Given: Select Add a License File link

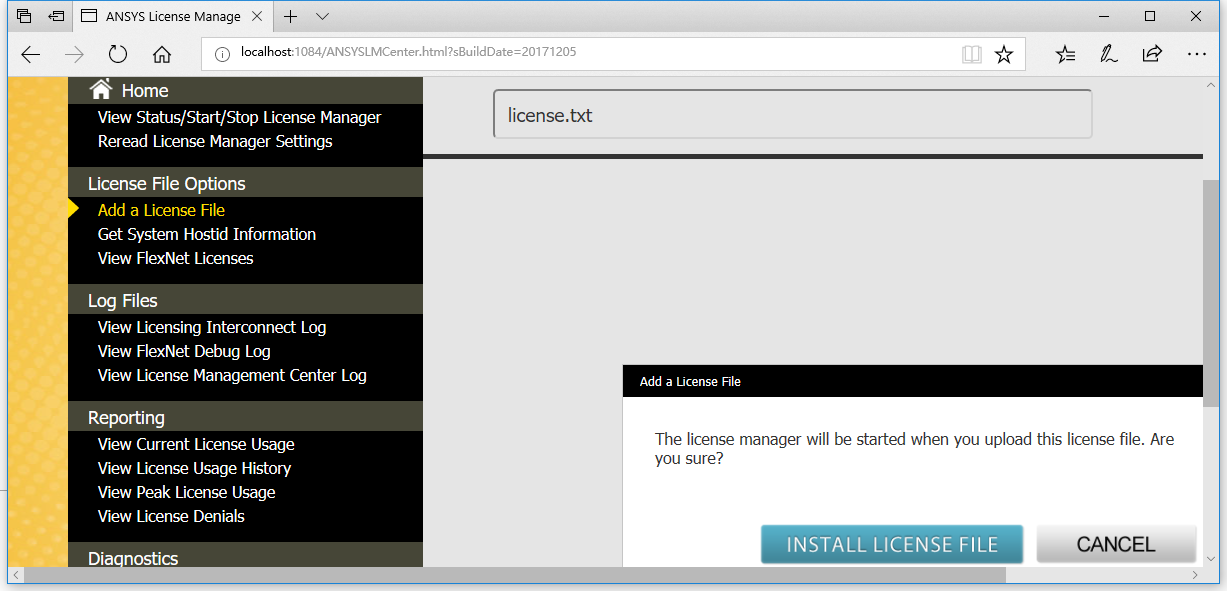Looking at the screenshot, I should coord(161,210).
